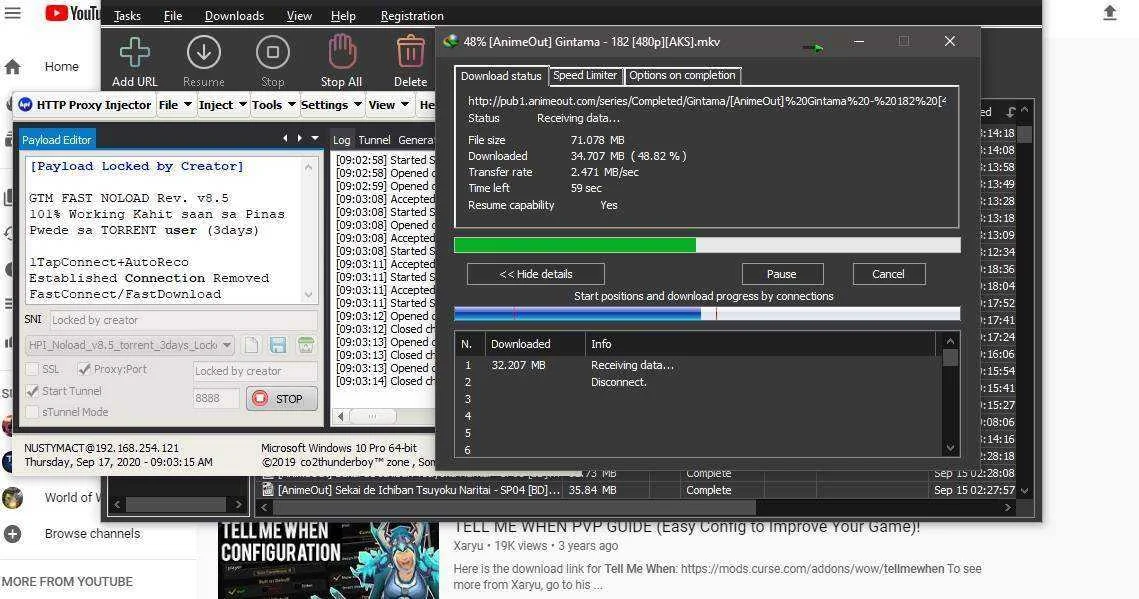Viewport: 1139px width, 599px height.
Task: Open the Tasks menu in IDM
Action: coord(127,16)
